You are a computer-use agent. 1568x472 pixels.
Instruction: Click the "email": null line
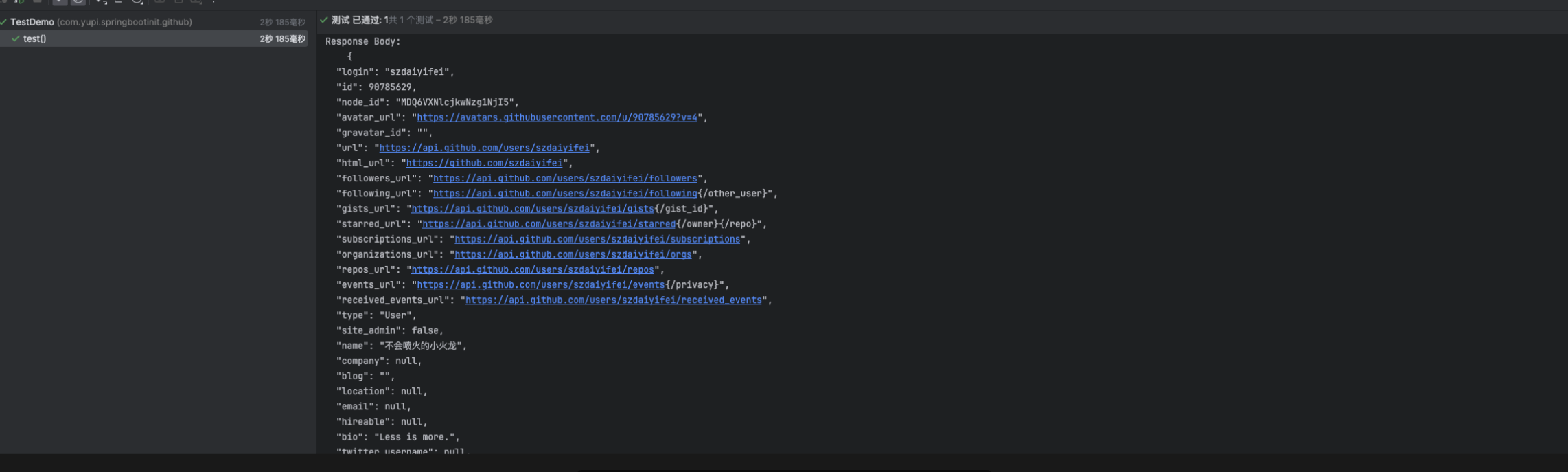pyautogui.click(x=373, y=406)
